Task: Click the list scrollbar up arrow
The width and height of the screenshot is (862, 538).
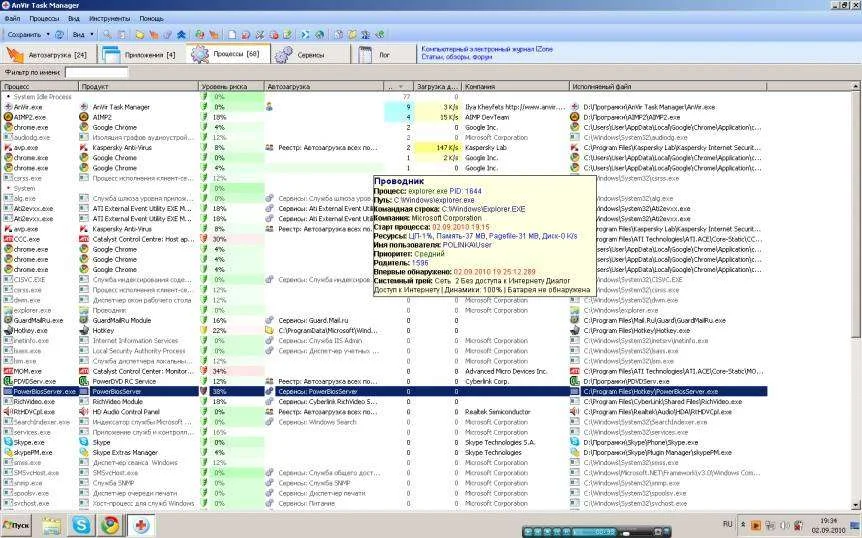Action: pyautogui.click(x=856, y=86)
